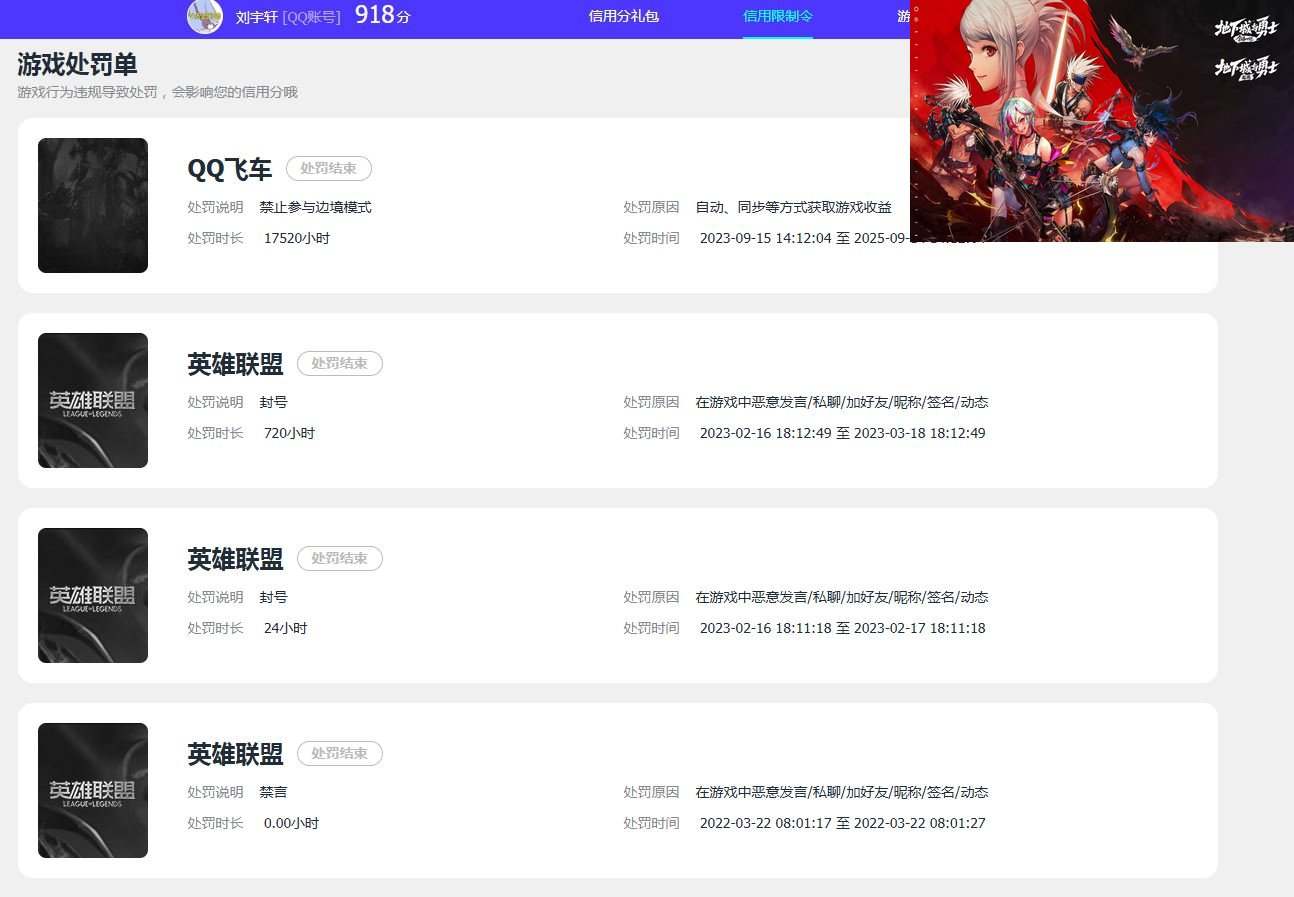
Task: Click the reason 自动、同步等方式获取游戏收益
Action: coord(794,207)
